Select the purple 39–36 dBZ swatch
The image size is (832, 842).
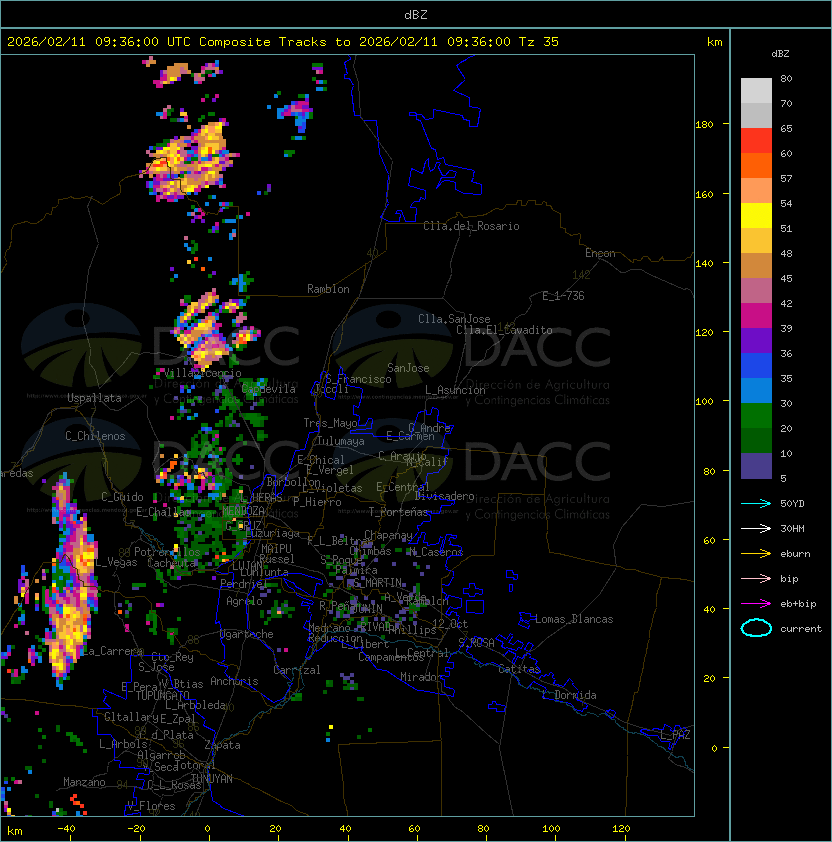pos(756,340)
